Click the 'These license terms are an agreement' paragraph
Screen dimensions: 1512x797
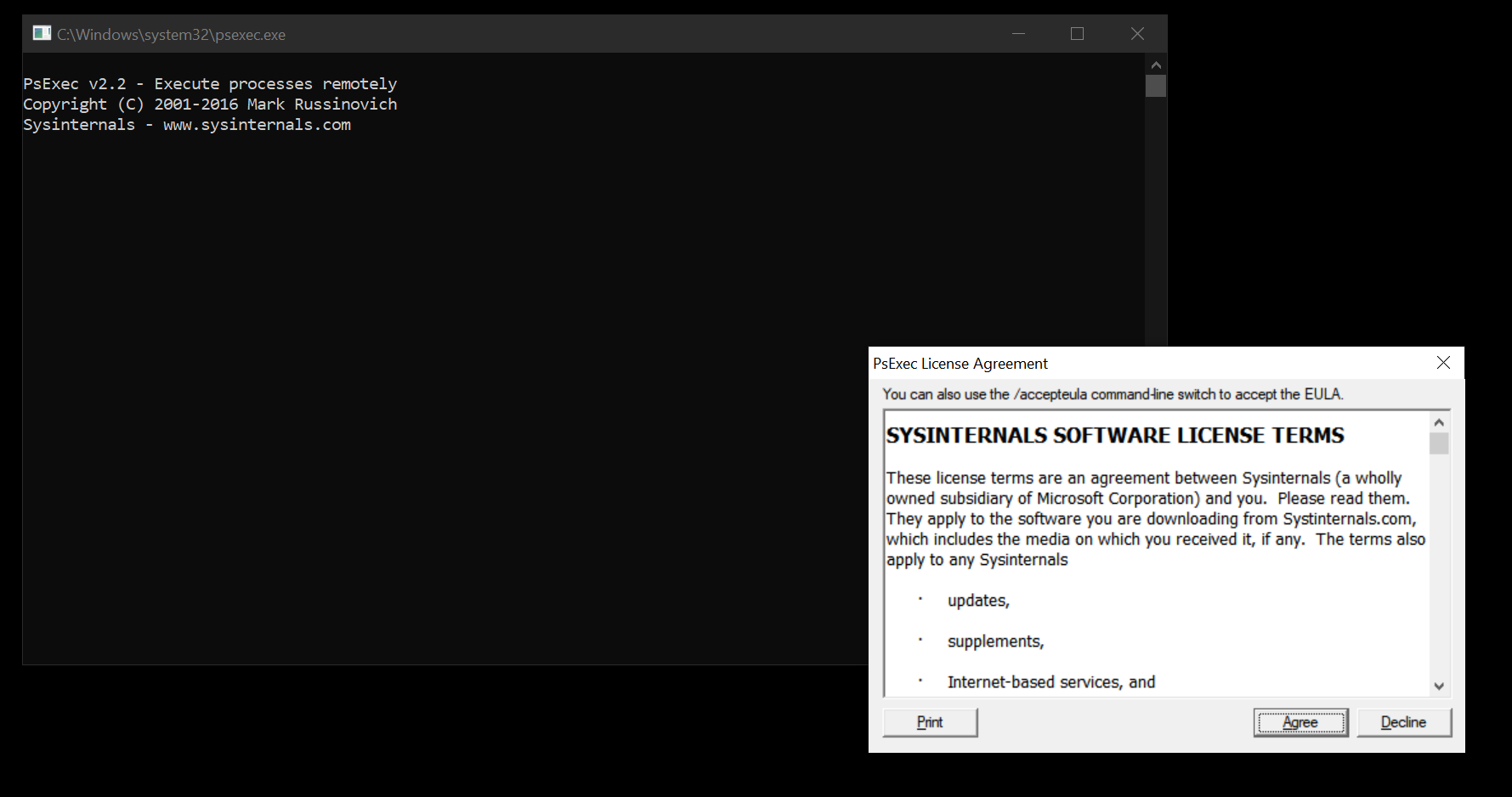click(x=1156, y=519)
